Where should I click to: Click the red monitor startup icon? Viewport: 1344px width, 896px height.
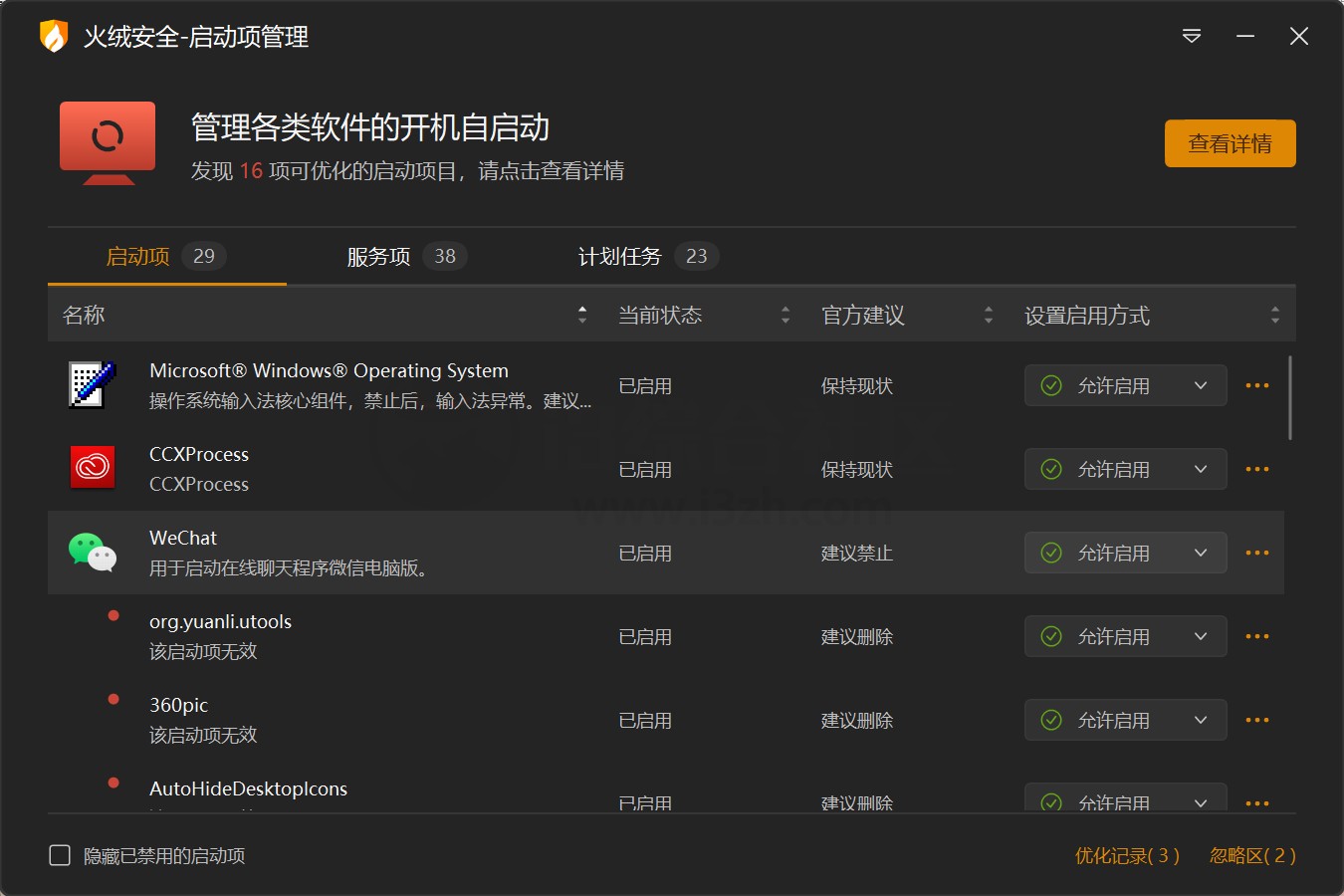(108, 142)
